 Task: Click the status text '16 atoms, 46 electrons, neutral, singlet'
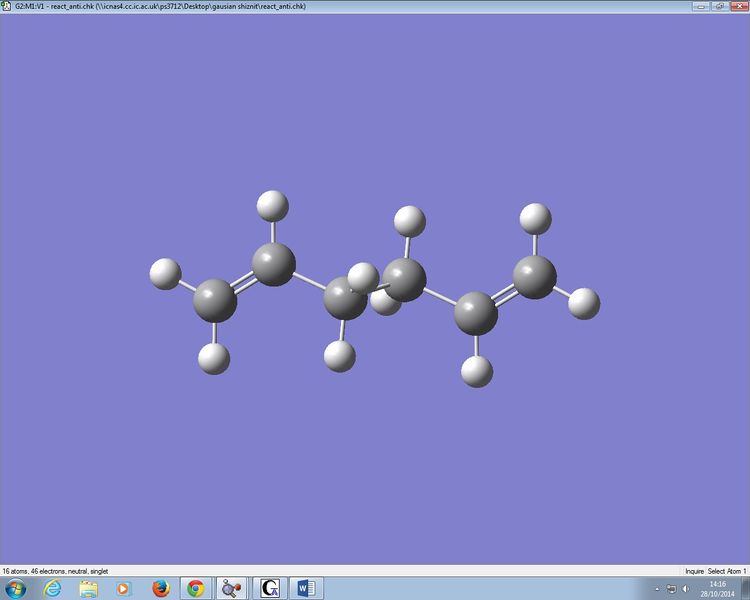55,571
